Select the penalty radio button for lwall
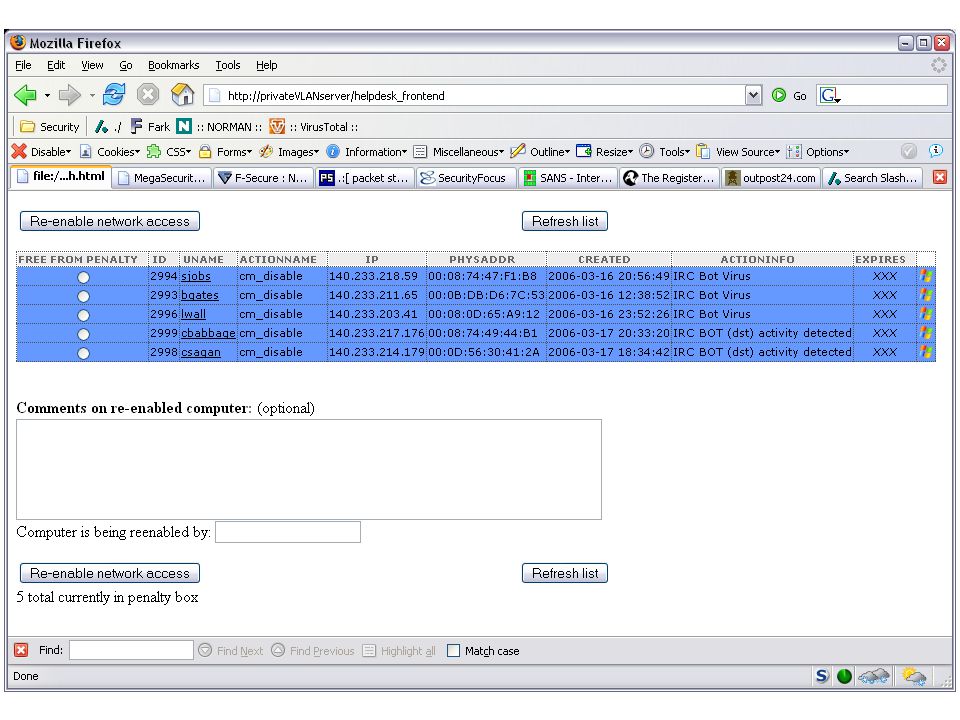Viewport: 960px width, 720px height. [83, 315]
